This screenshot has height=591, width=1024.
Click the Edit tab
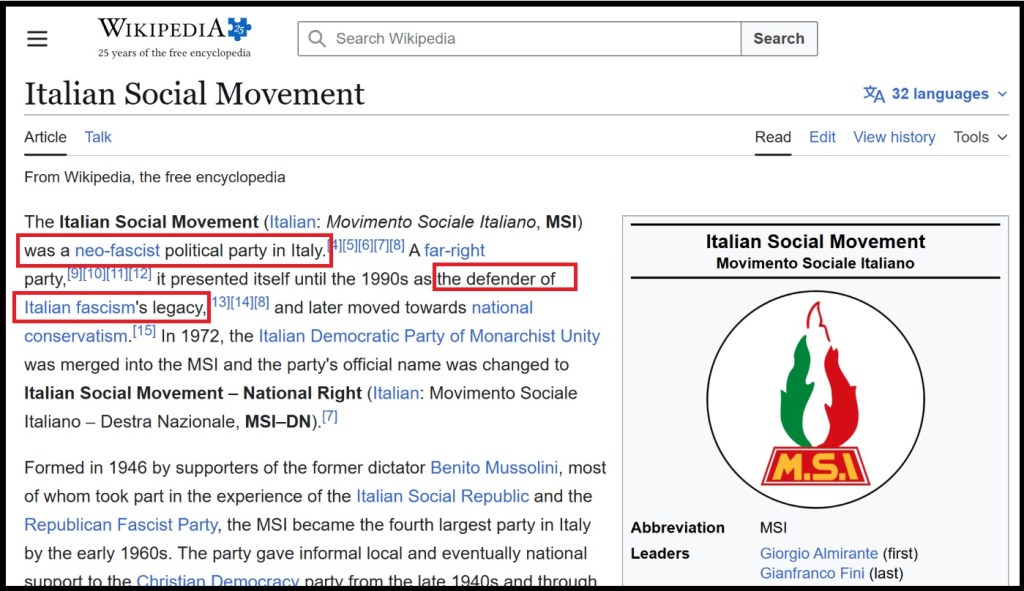tap(822, 137)
